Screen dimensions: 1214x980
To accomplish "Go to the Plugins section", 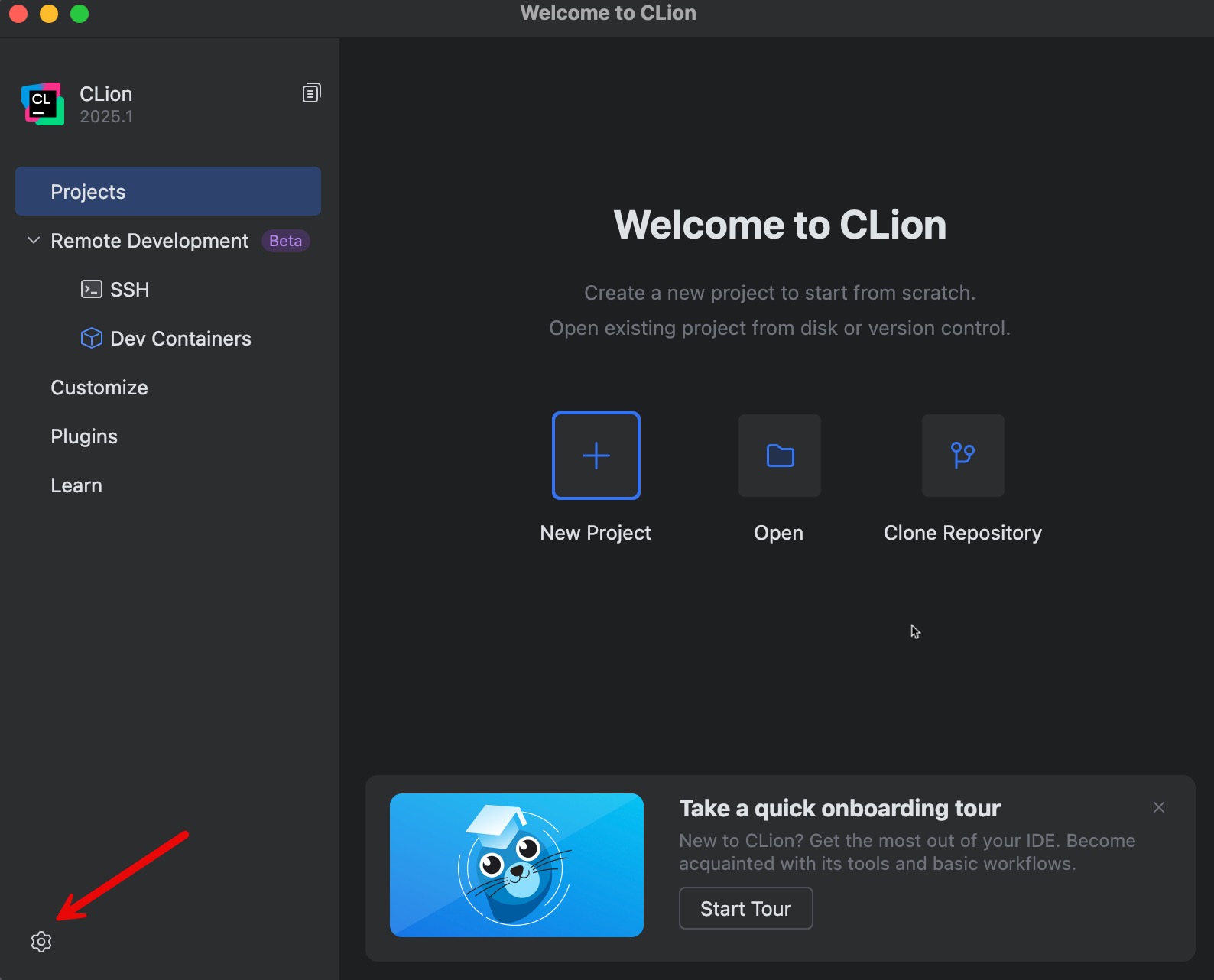I will pos(84,436).
